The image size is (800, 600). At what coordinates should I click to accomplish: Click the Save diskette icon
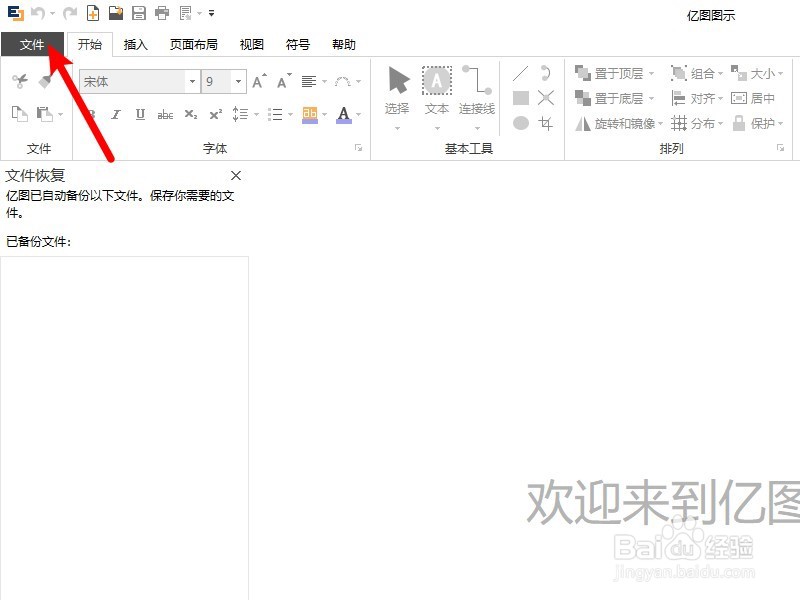coord(139,13)
